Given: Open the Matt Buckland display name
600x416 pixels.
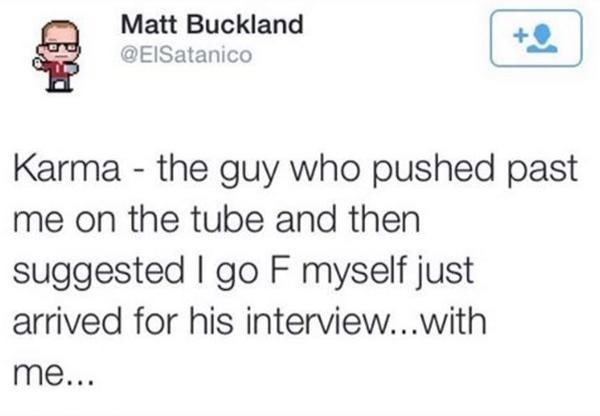Looking at the screenshot, I should pos(212,24).
